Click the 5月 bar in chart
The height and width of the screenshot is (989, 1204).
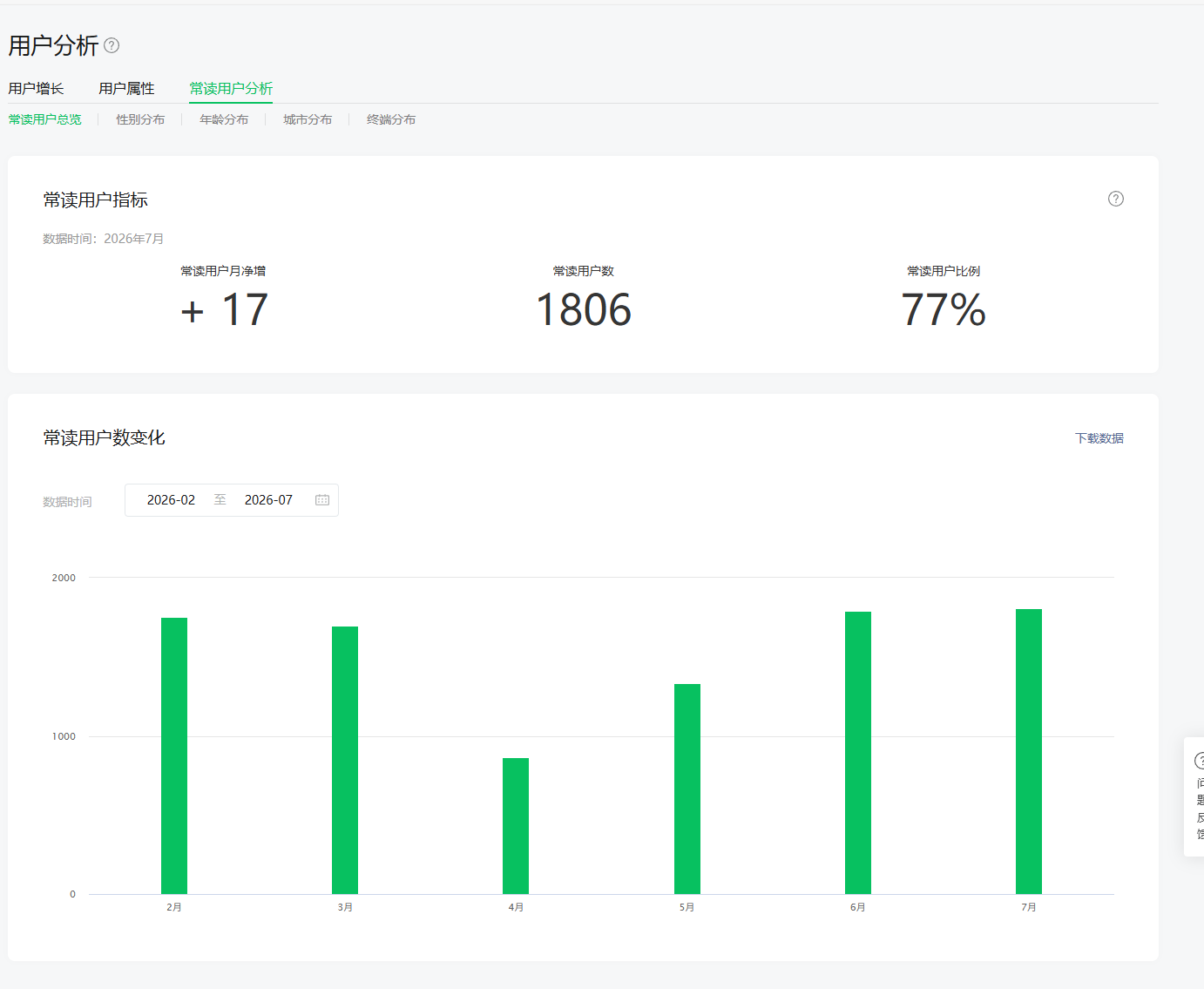[x=687, y=789]
